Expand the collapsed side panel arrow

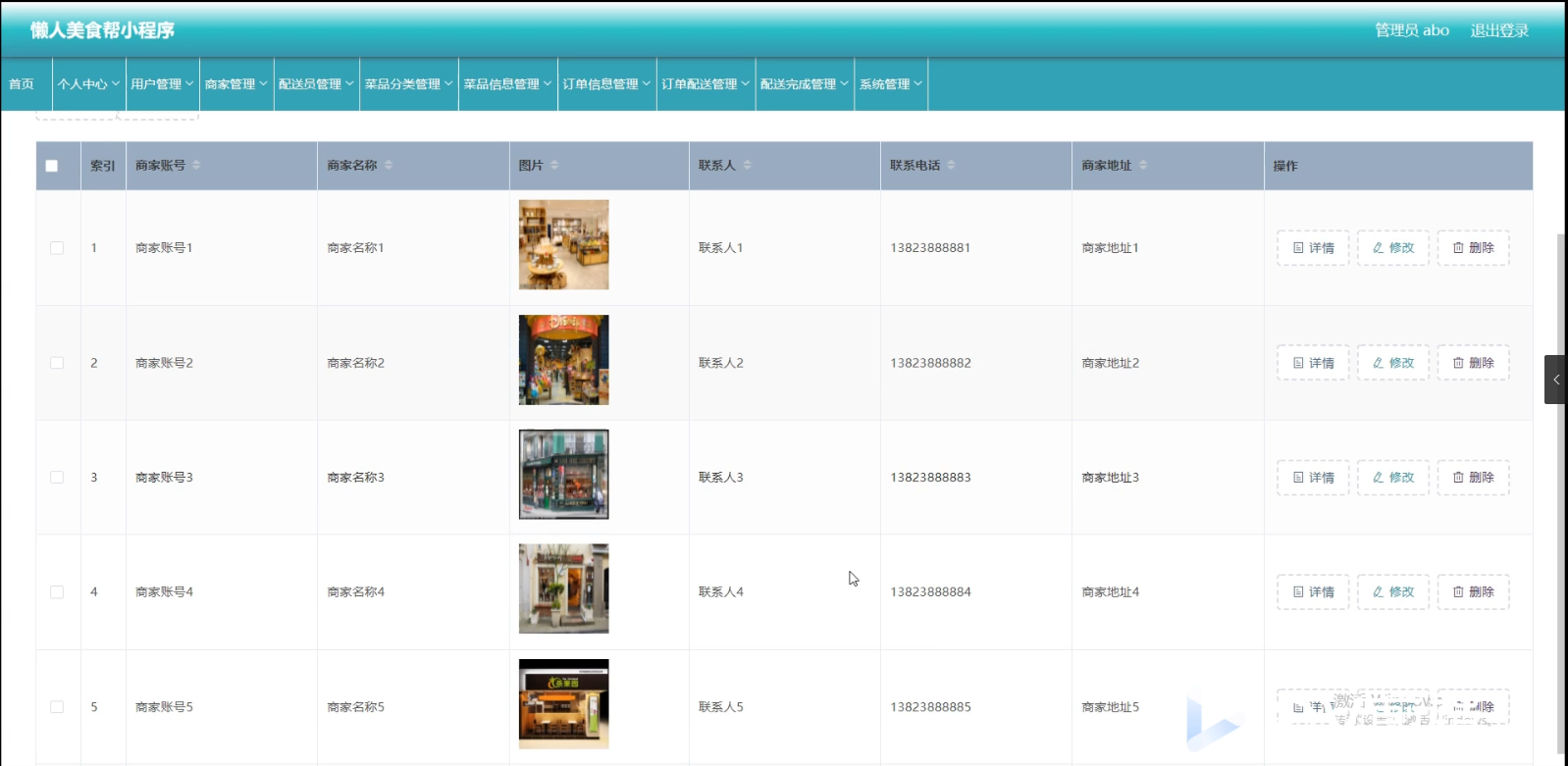(x=1555, y=380)
